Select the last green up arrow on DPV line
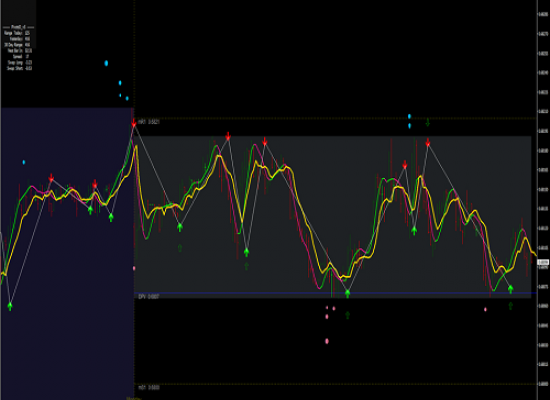 click(x=511, y=289)
